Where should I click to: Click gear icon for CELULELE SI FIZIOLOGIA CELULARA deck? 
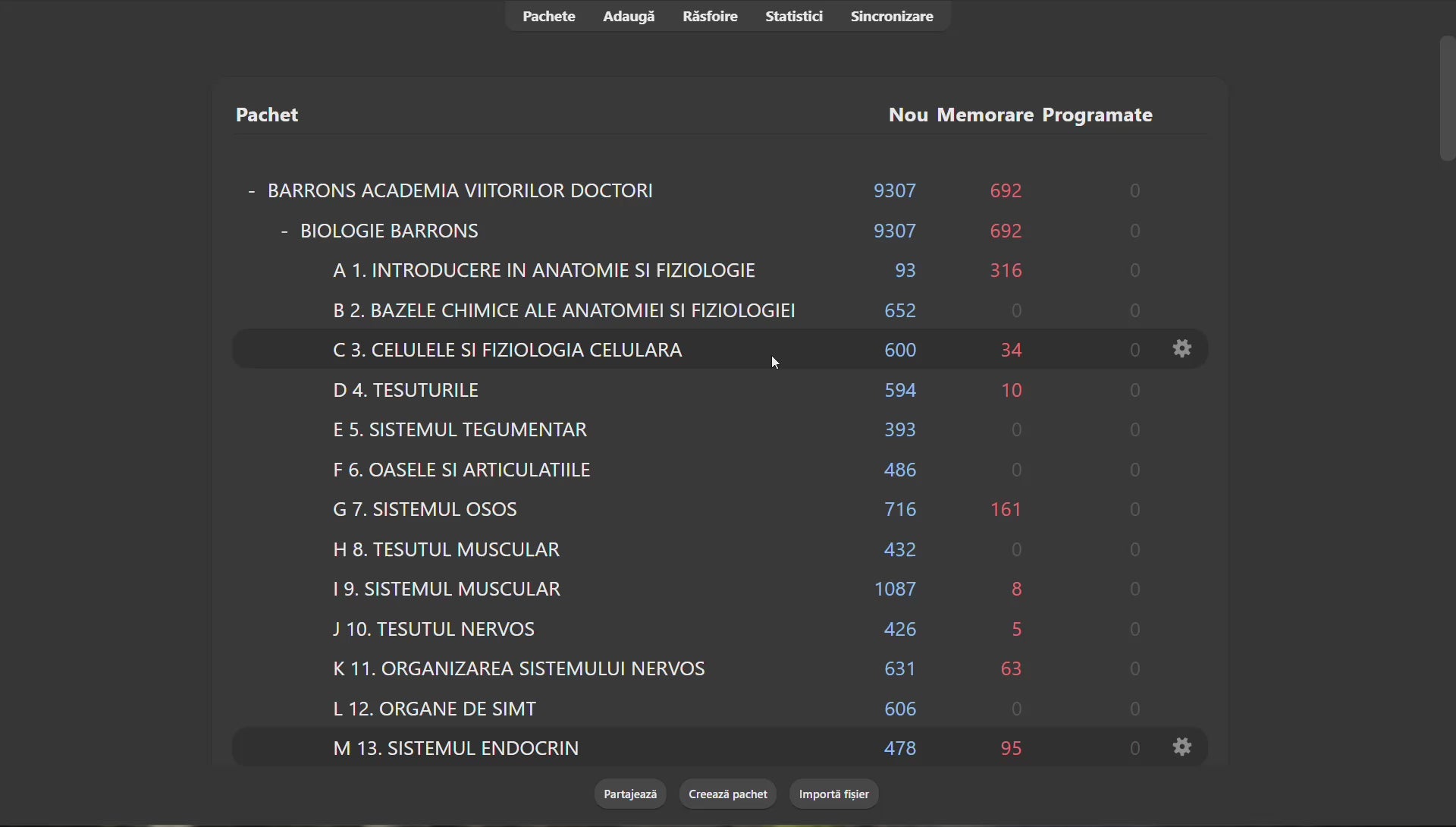[x=1181, y=349]
